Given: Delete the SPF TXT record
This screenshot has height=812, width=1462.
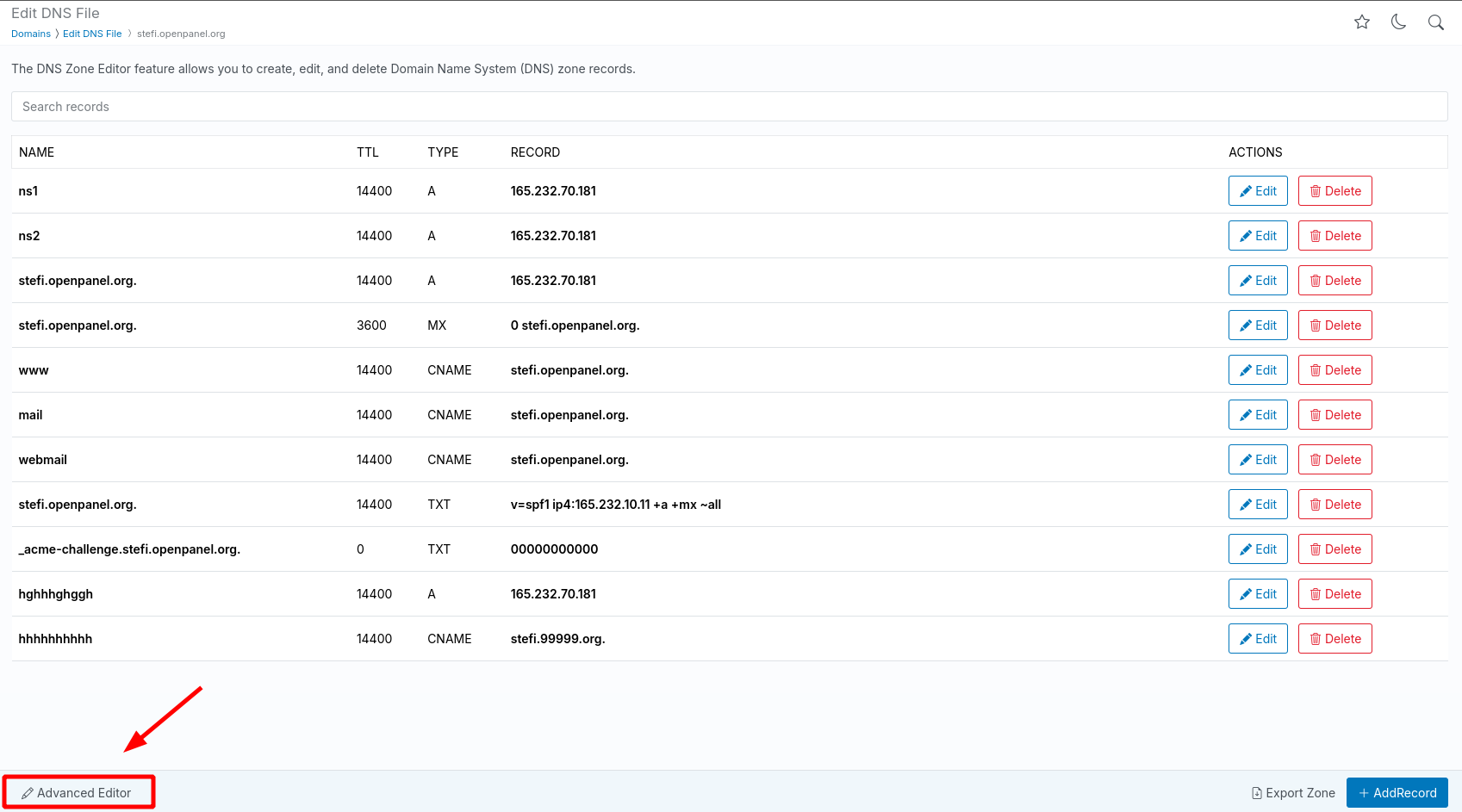Looking at the screenshot, I should (1334, 505).
